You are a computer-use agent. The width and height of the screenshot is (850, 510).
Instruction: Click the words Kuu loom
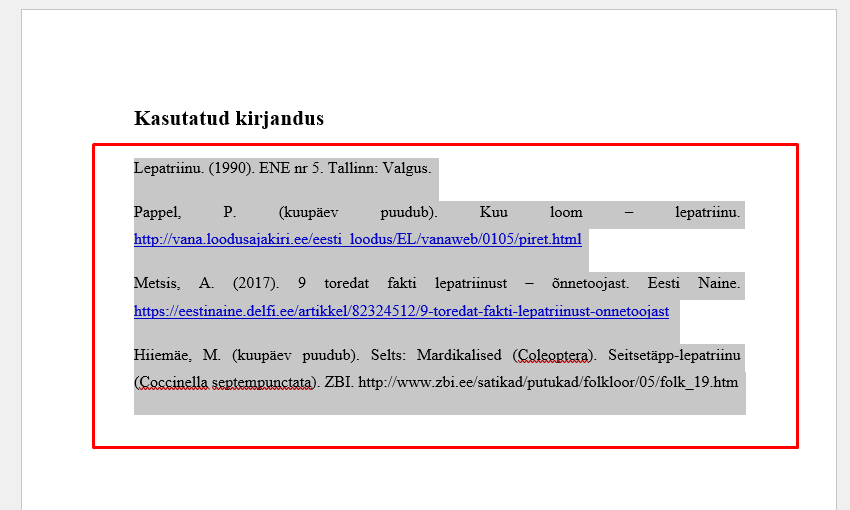(x=531, y=212)
